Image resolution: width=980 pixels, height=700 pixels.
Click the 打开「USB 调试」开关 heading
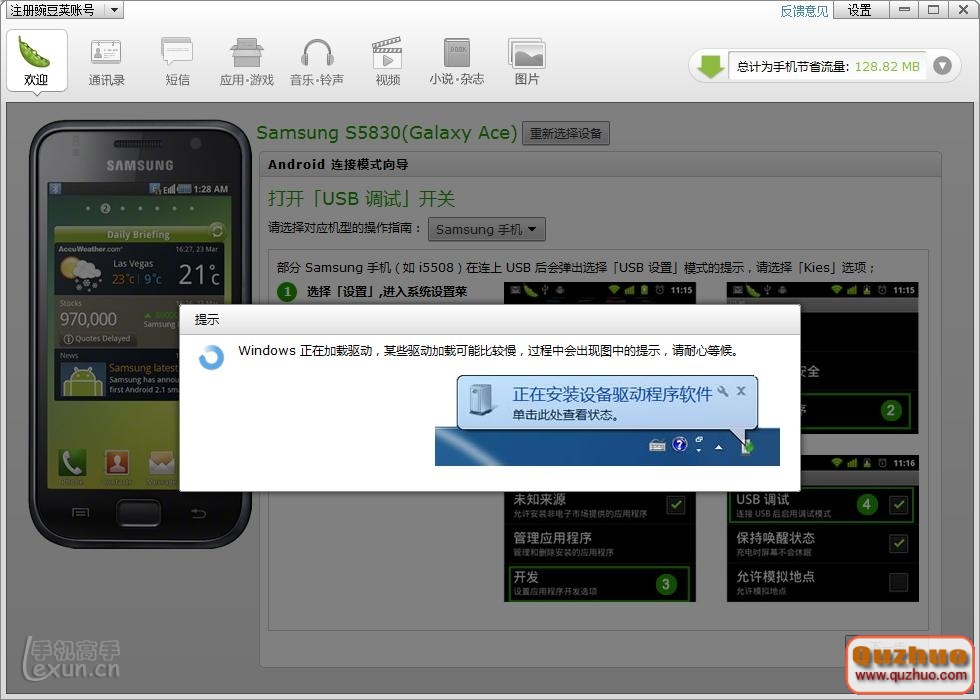361,199
